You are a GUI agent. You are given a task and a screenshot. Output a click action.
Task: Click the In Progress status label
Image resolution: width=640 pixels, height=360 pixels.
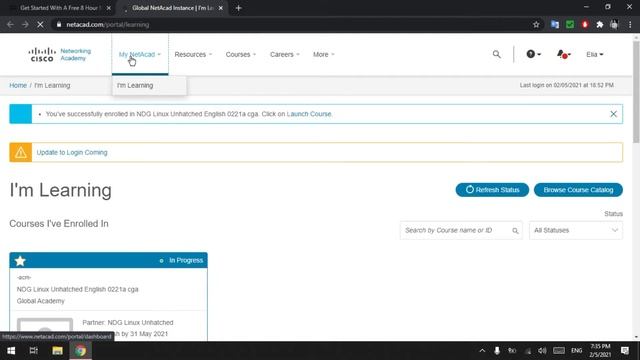point(186,260)
